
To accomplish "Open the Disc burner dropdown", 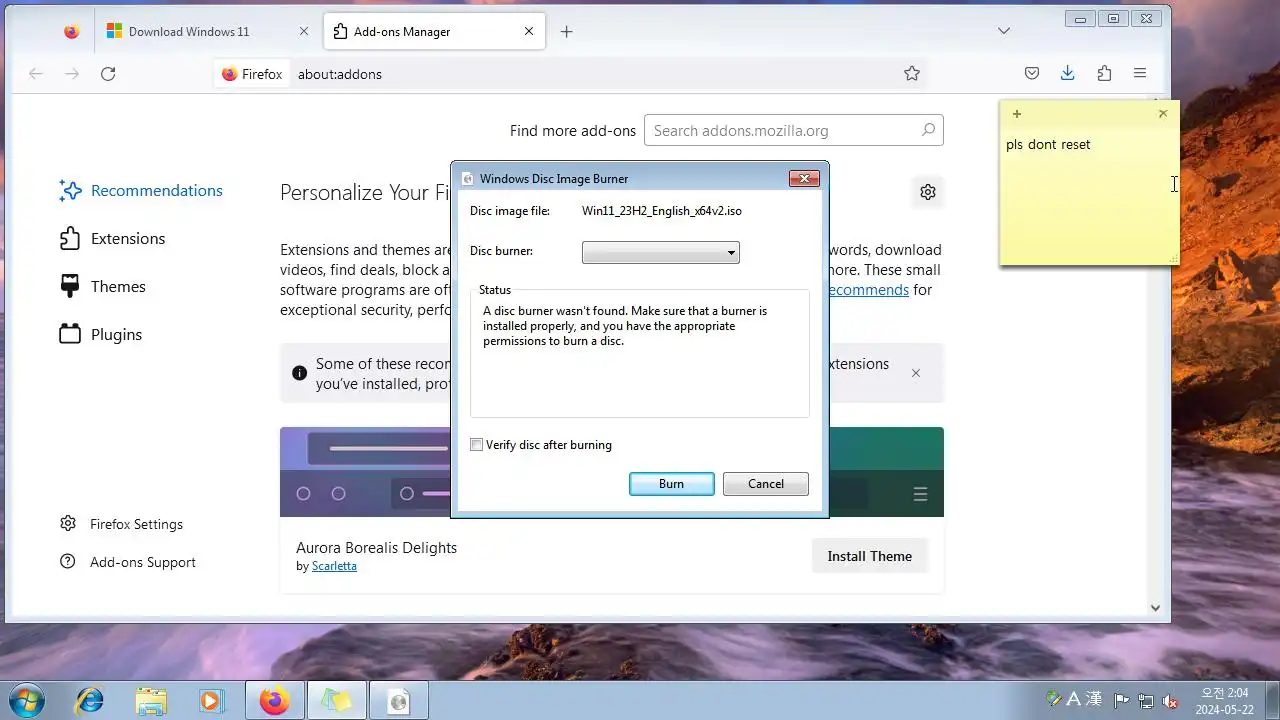I will pos(660,253).
